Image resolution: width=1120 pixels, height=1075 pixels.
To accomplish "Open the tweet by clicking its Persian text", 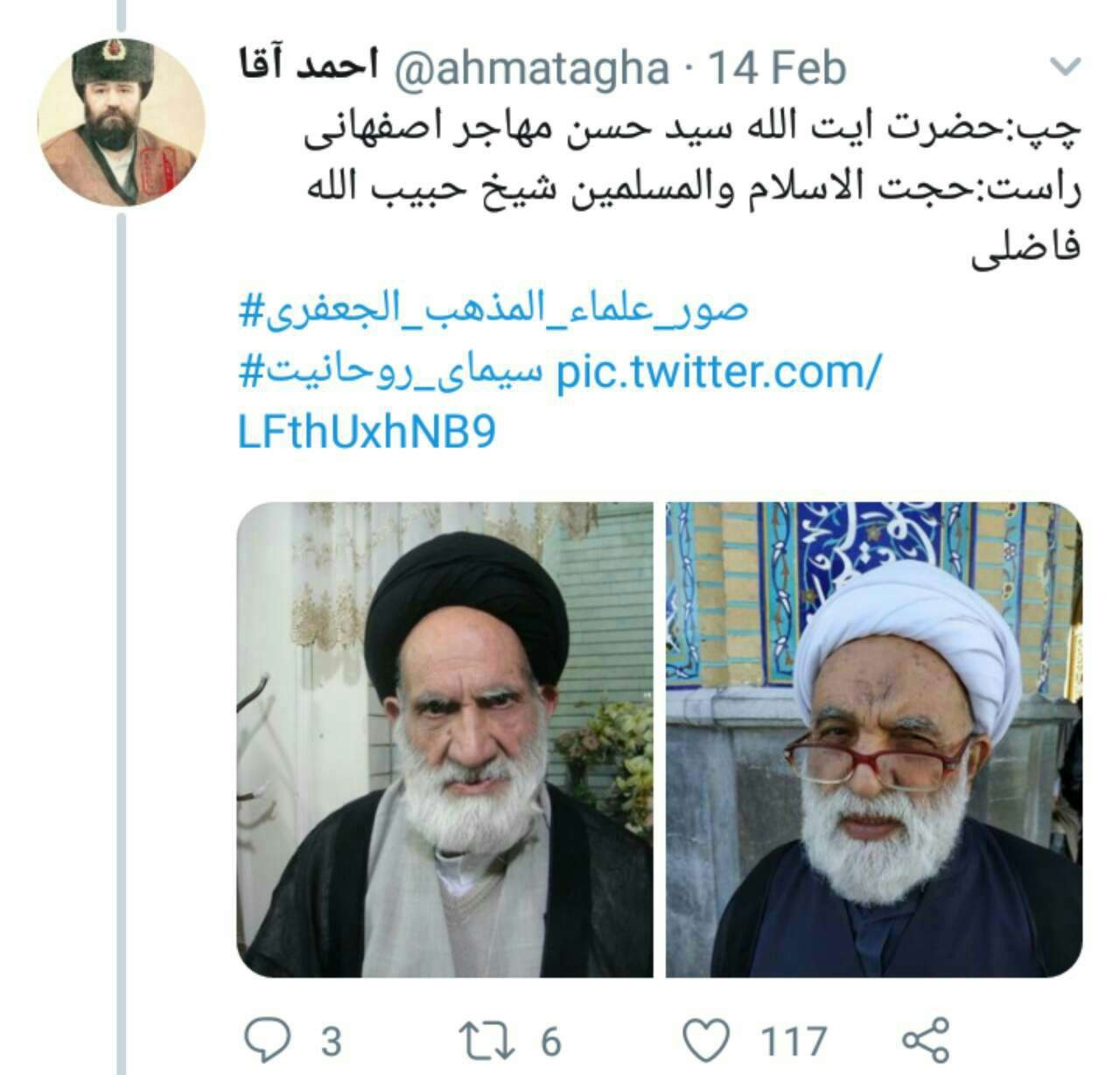I will (691, 188).
